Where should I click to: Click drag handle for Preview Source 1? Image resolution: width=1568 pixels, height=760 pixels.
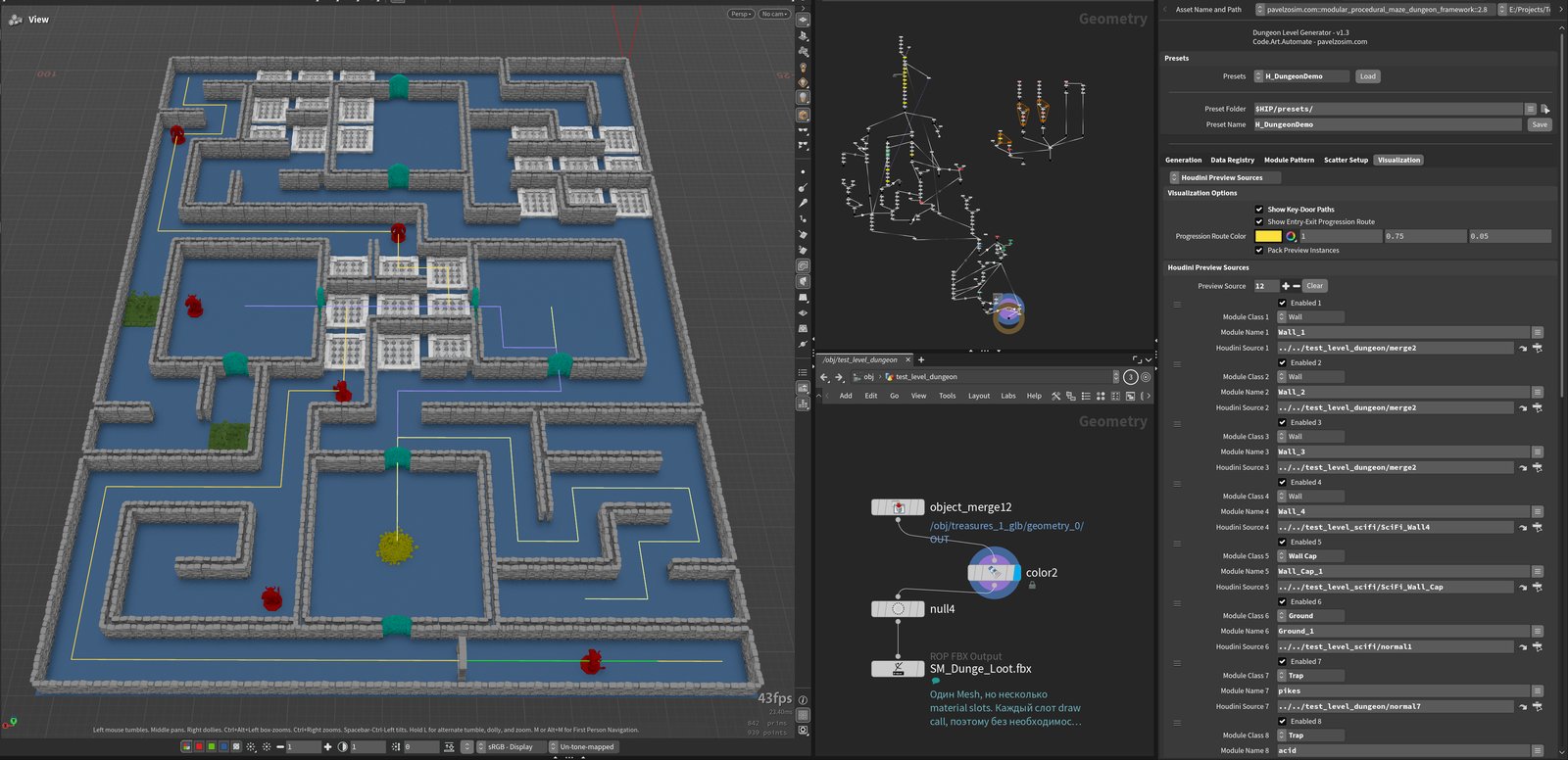[x=1177, y=305]
